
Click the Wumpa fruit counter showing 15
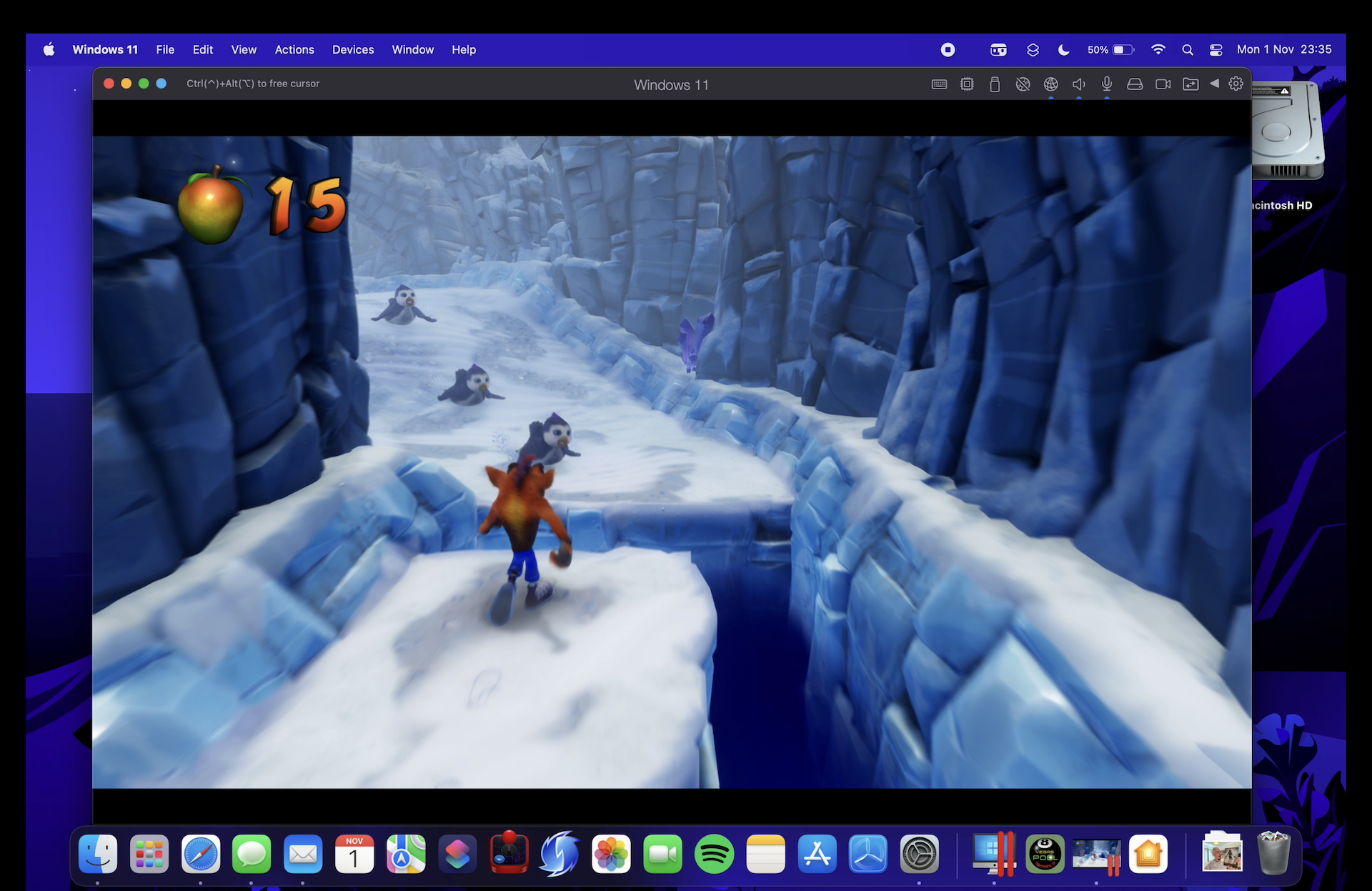262,205
